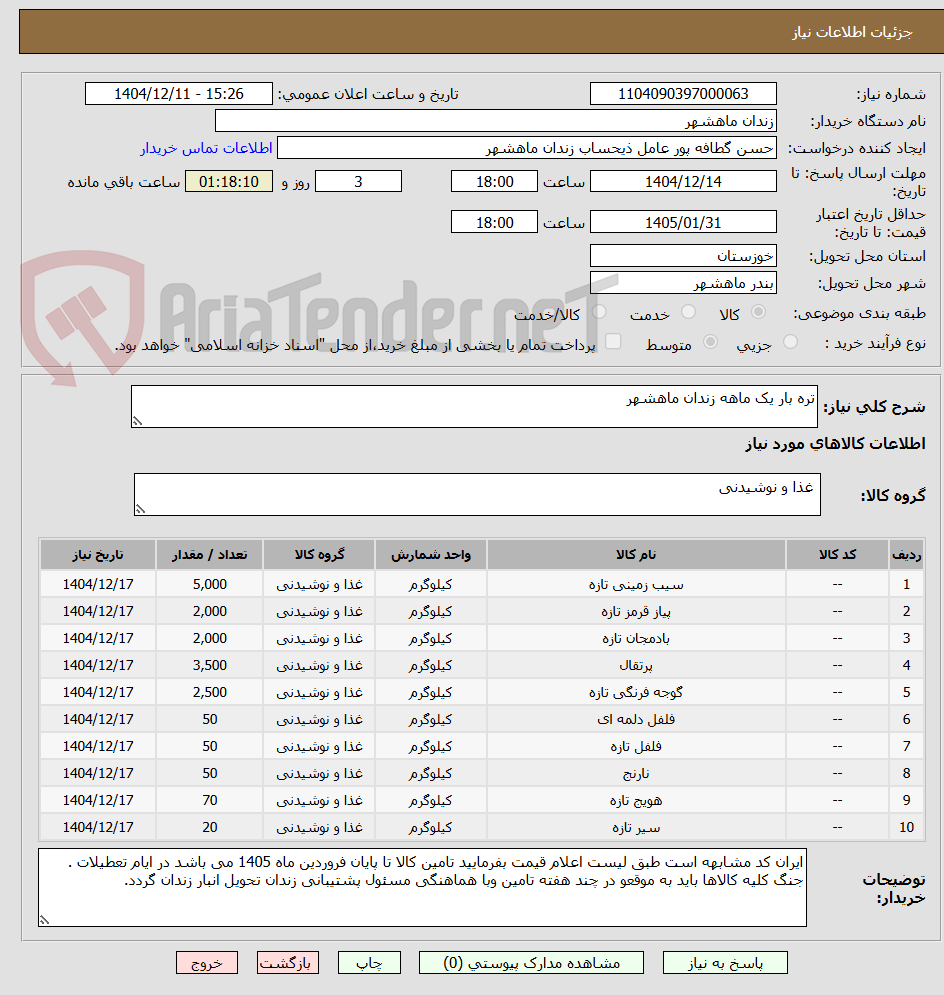The width and height of the screenshot is (944, 995).
Task: Click the resize handle of توضیحات خریدار box
Action: (x=44, y=919)
